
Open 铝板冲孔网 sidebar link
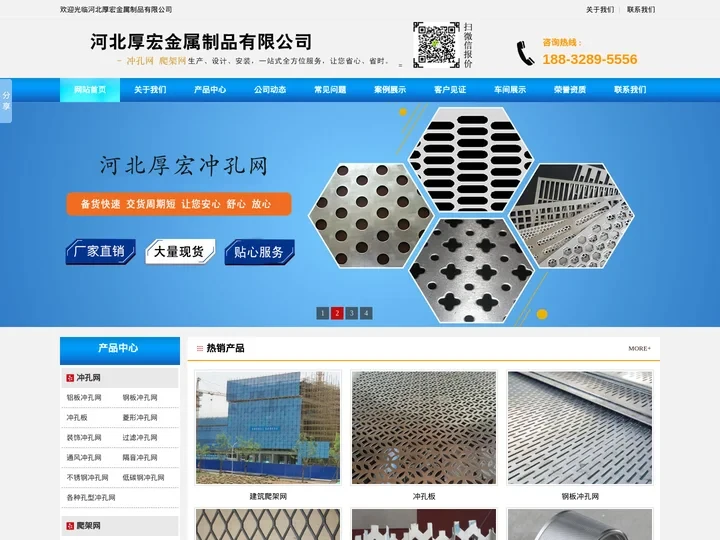click(84, 398)
